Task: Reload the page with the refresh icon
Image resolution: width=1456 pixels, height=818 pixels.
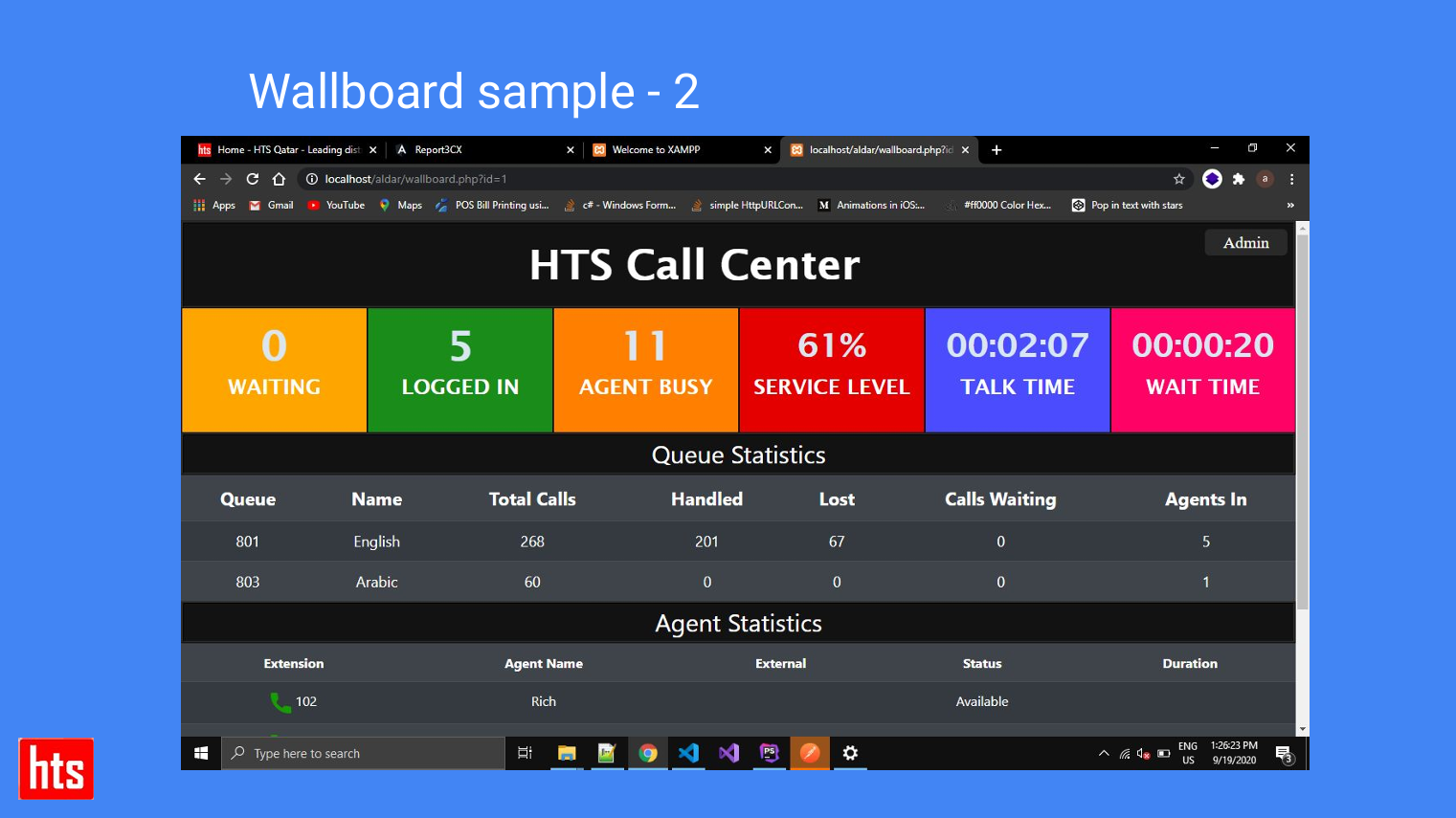Action: click(253, 179)
